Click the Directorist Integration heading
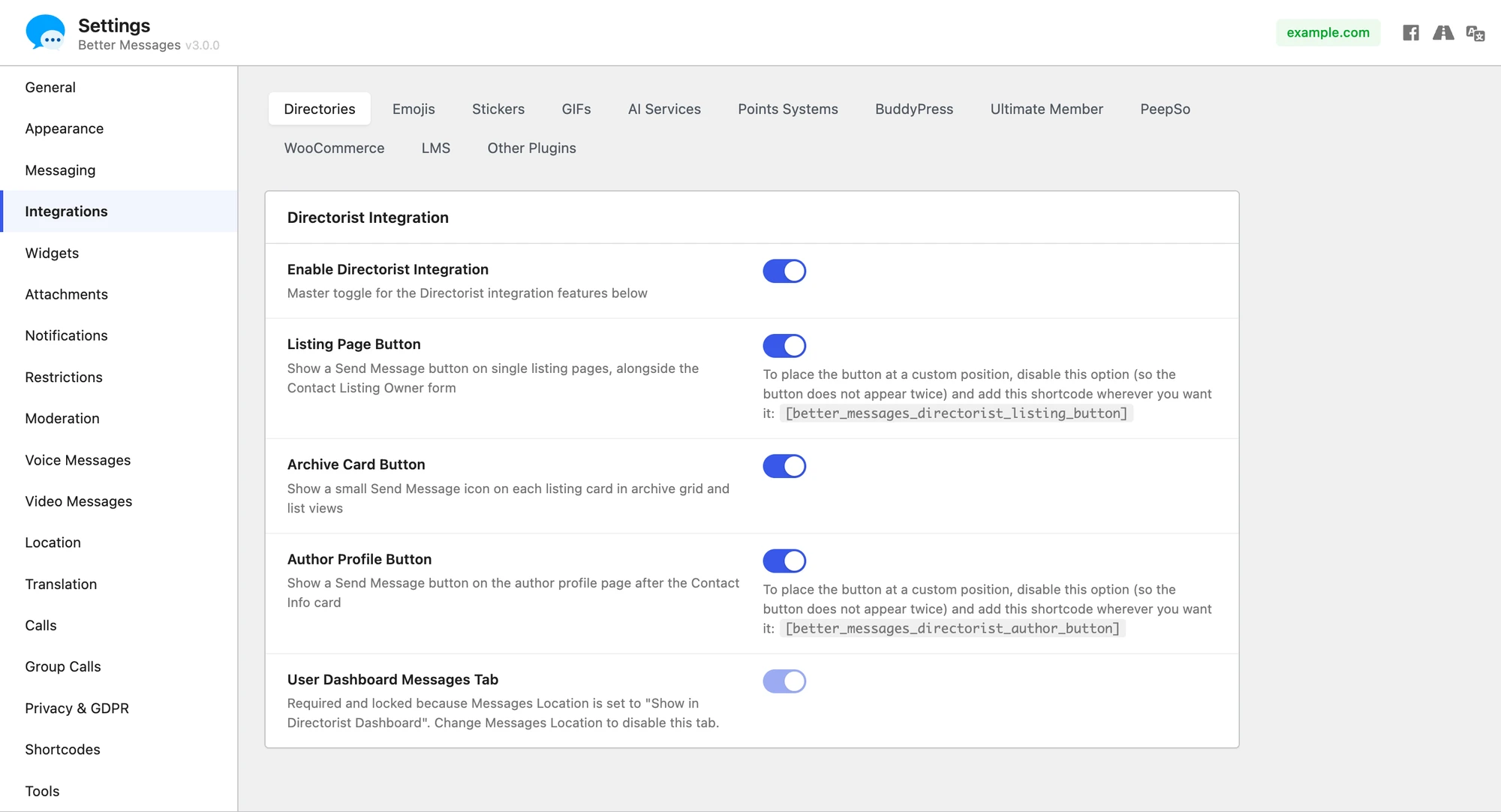1501x812 pixels. click(x=368, y=218)
